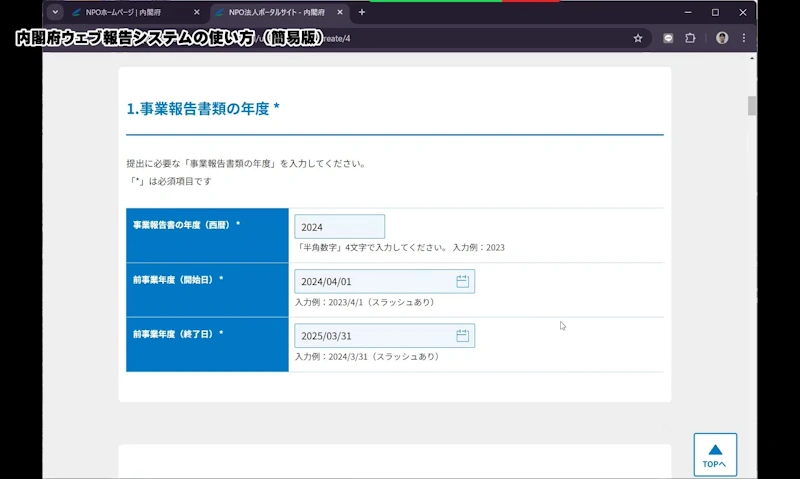Open Chrome's three-dot menu
The width and height of the screenshot is (800, 479).
click(x=745, y=38)
